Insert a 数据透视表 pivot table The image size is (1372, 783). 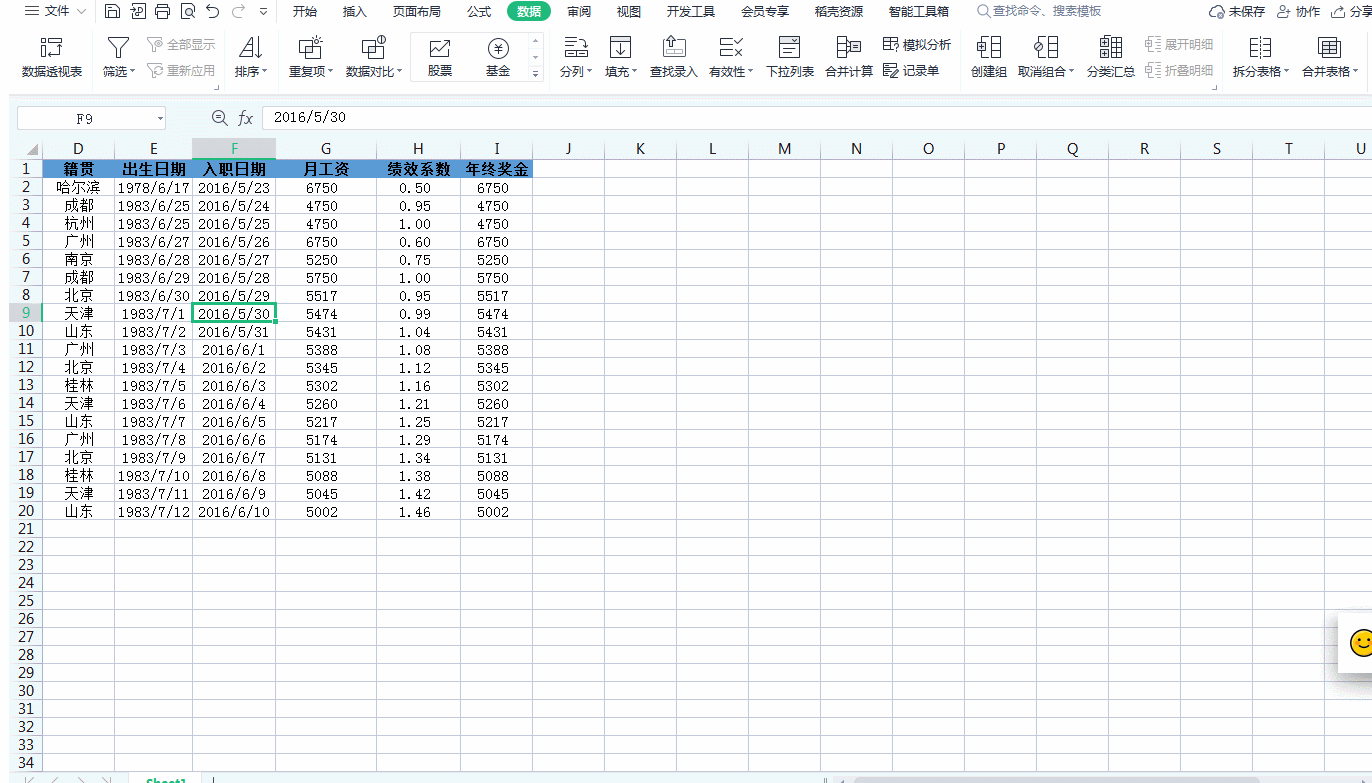pyautogui.click(x=52, y=58)
